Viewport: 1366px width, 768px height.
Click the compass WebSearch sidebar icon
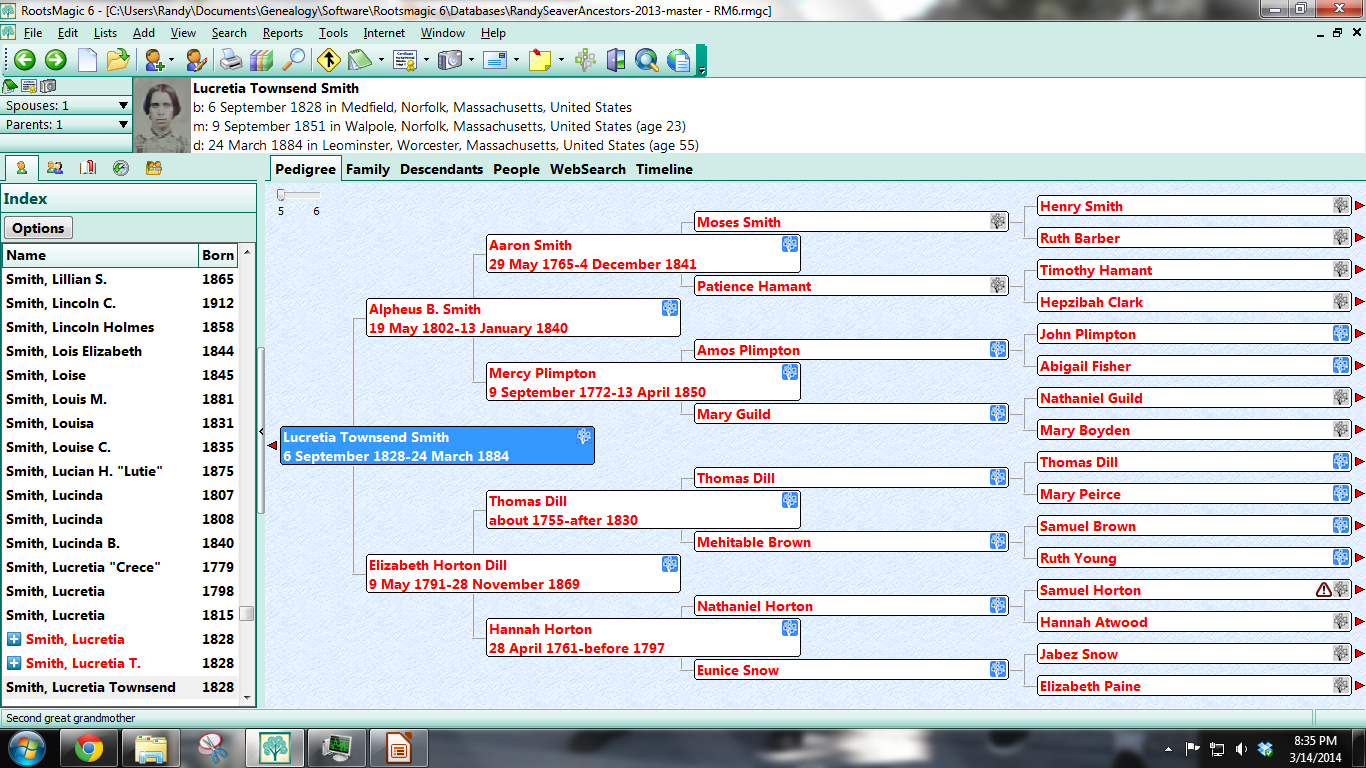click(121, 168)
